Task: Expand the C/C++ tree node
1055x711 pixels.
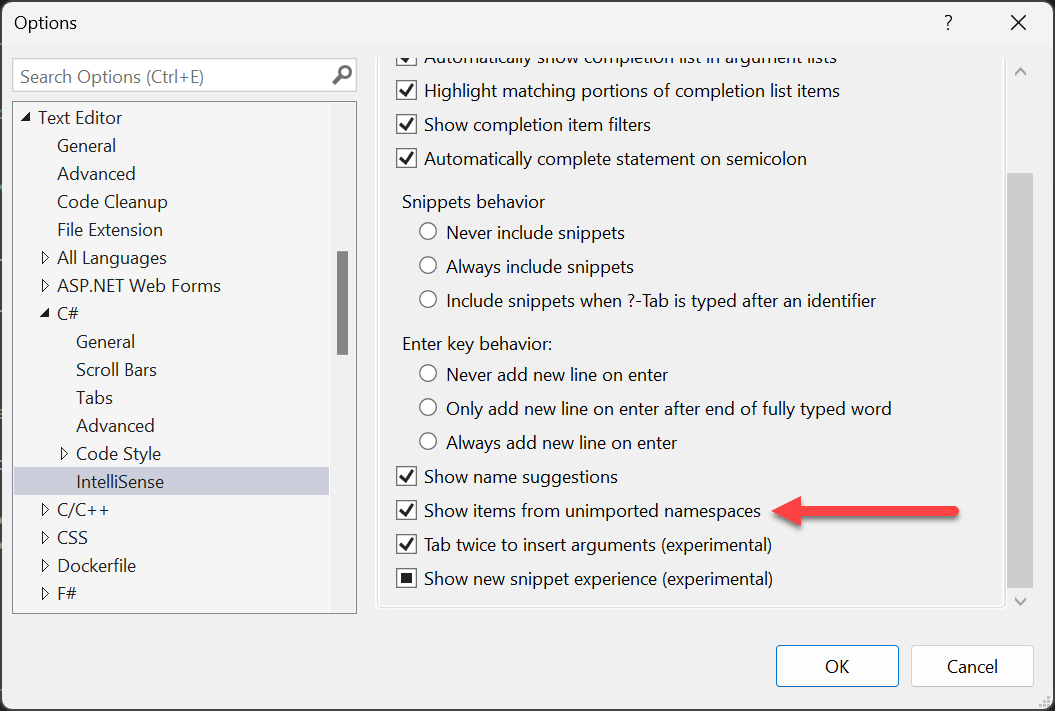Action: tap(45, 510)
